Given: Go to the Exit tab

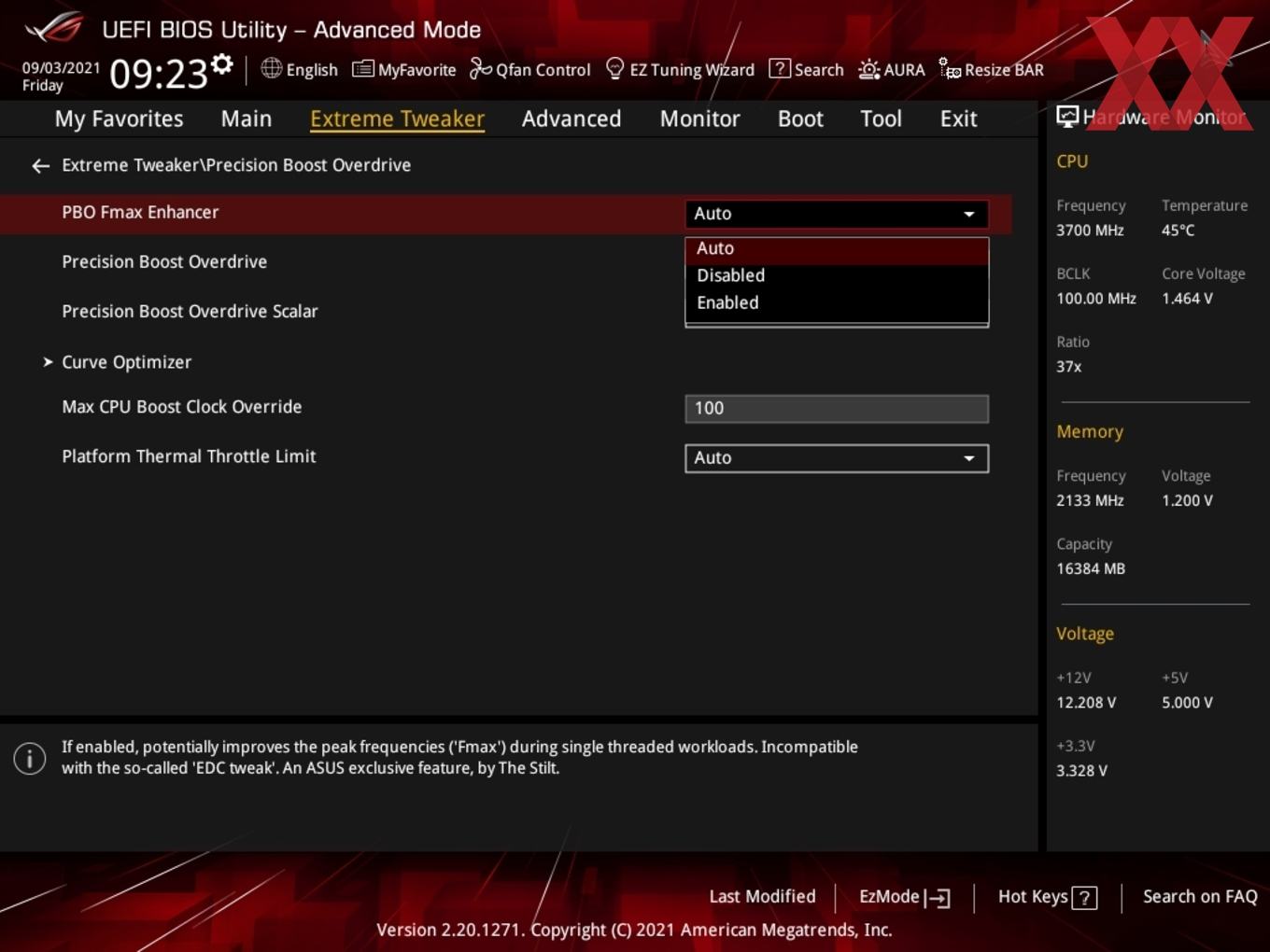Looking at the screenshot, I should point(958,119).
